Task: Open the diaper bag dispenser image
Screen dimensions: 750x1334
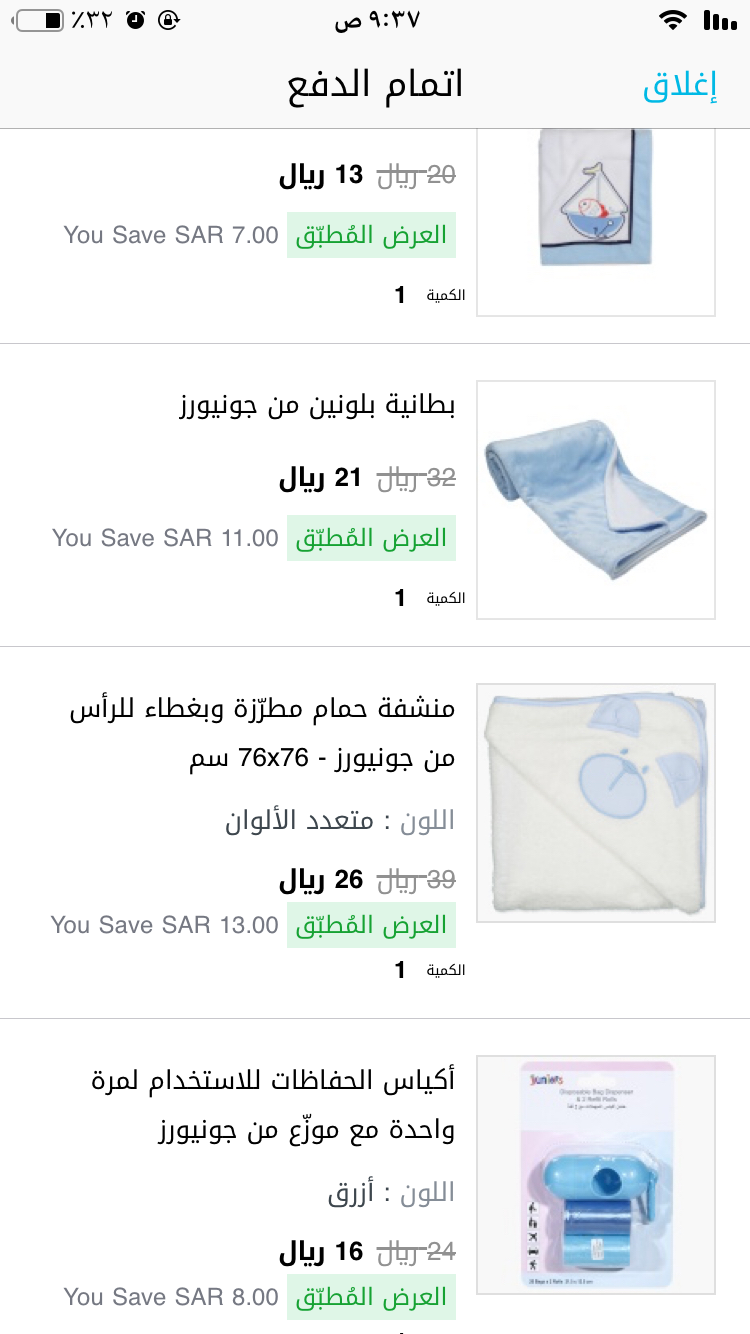Action: 596,1175
